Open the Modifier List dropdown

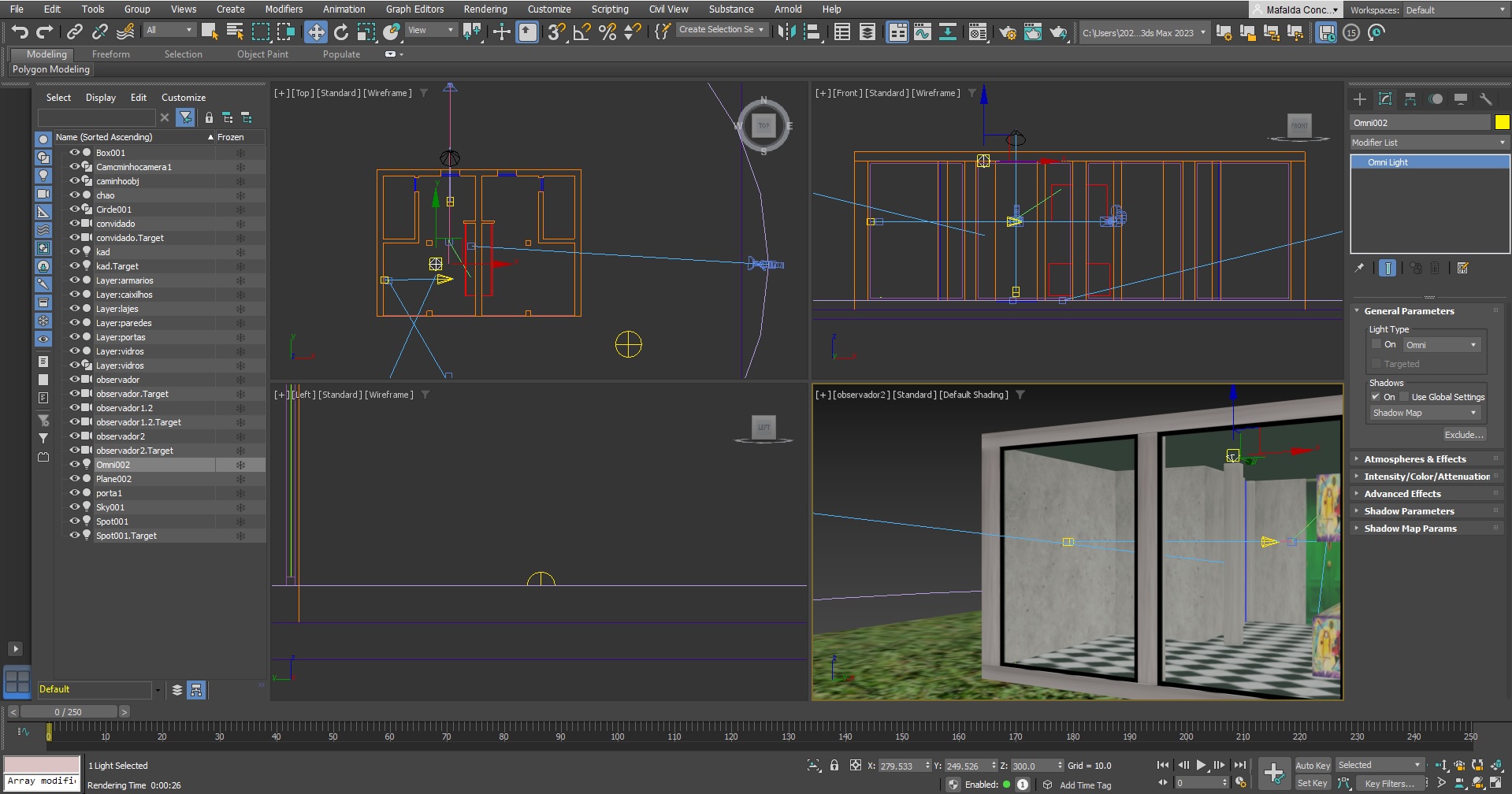1428,143
